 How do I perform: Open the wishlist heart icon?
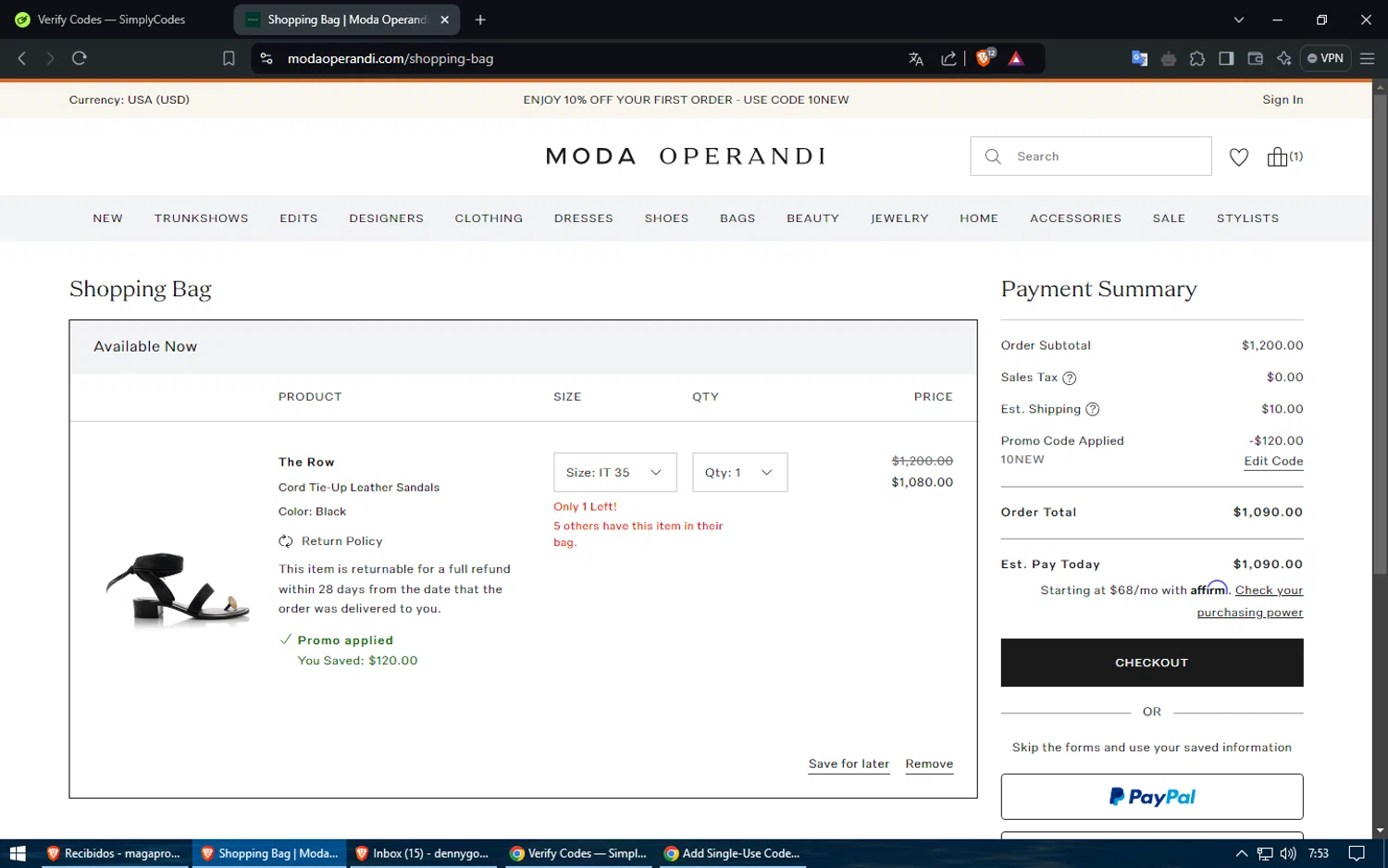coord(1239,157)
